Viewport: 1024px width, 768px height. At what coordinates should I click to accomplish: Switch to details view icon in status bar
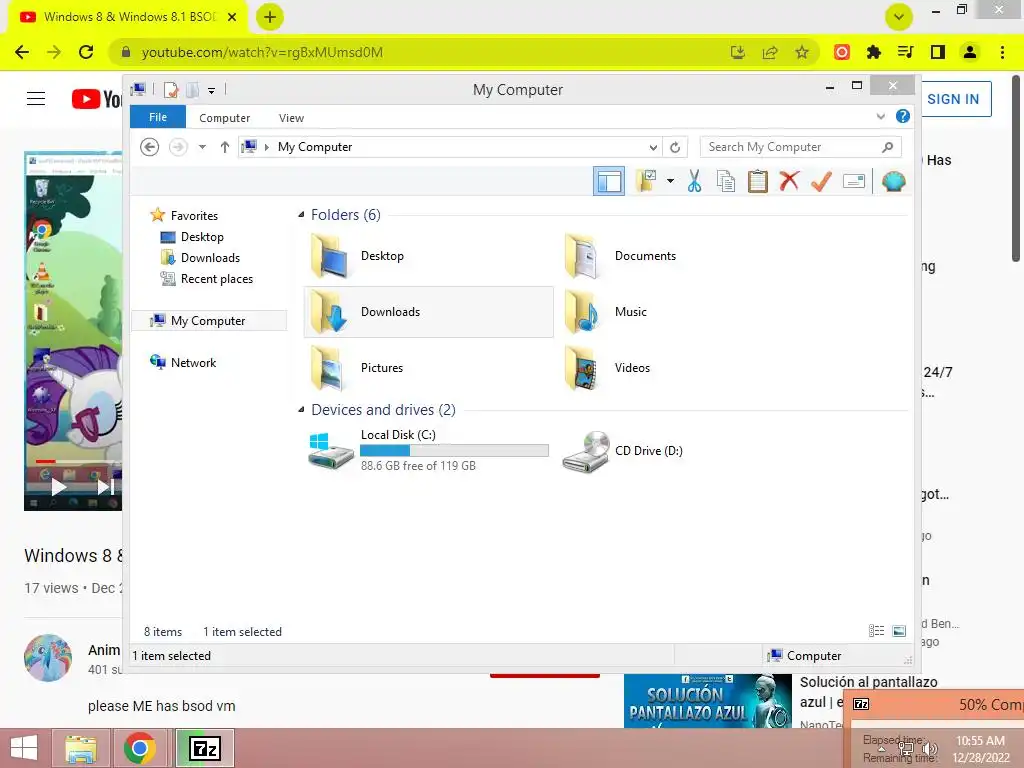876,630
